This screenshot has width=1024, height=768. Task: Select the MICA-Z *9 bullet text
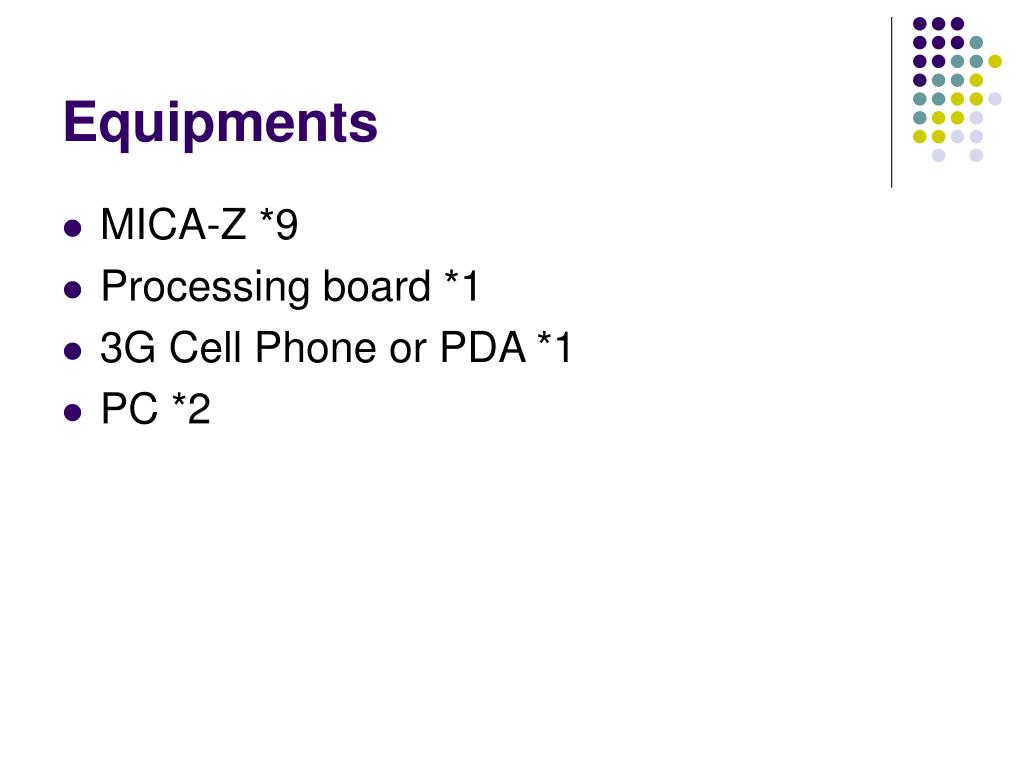tap(199, 225)
